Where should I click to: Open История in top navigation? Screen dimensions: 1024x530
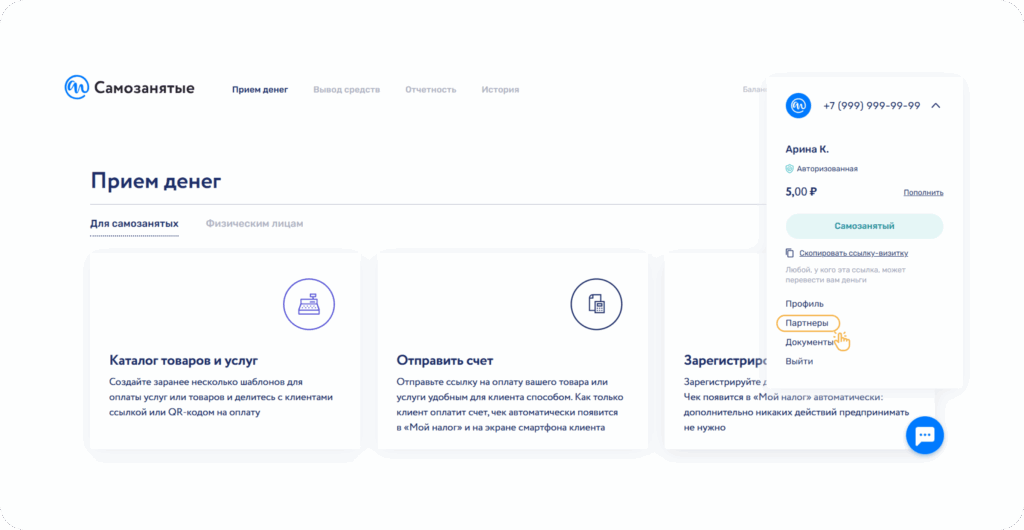pos(500,90)
